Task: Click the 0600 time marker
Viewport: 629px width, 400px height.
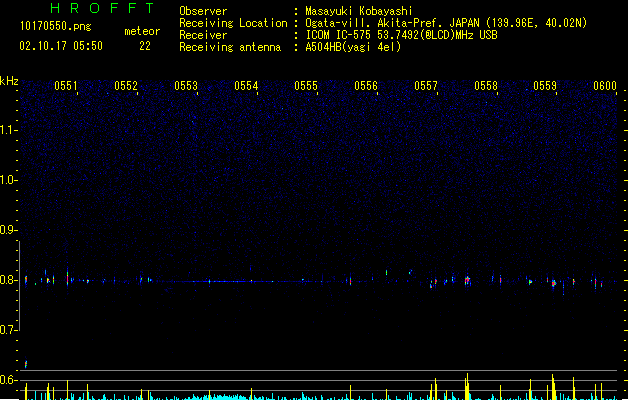Action: pyautogui.click(x=605, y=86)
